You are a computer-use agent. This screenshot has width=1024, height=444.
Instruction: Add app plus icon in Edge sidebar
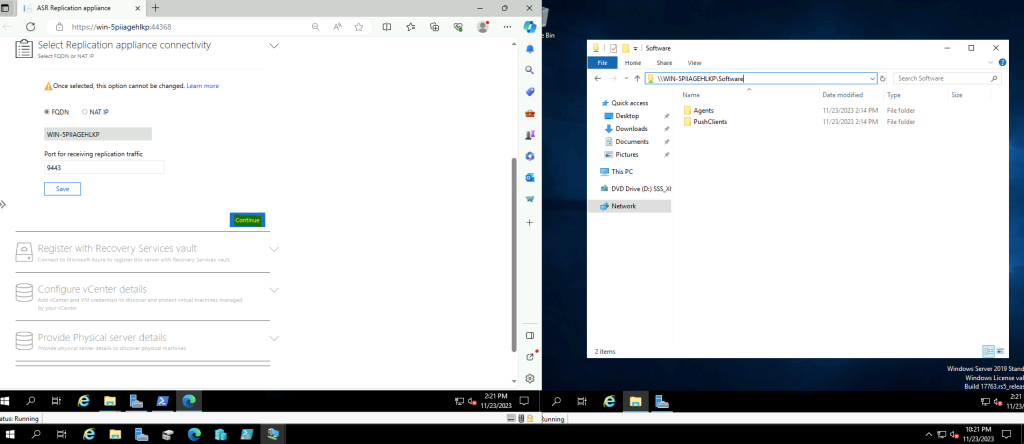coord(530,223)
